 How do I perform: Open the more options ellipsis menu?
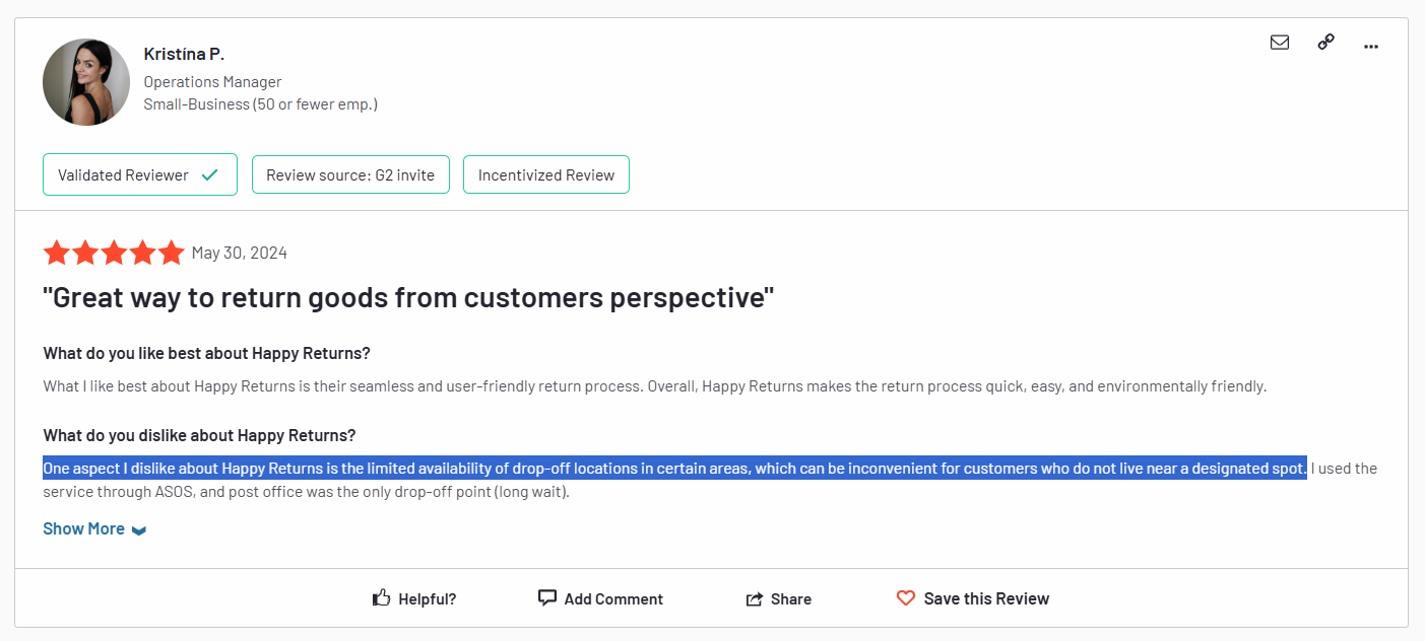pyautogui.click(x=1371, y=46)
